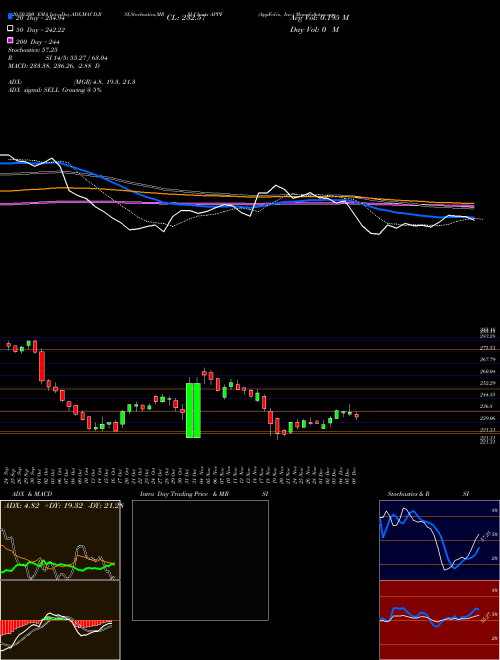Select the '20 Day - 234.94' legend text
This screenshot has height=660, width=500.
click(x=40, y=18)
